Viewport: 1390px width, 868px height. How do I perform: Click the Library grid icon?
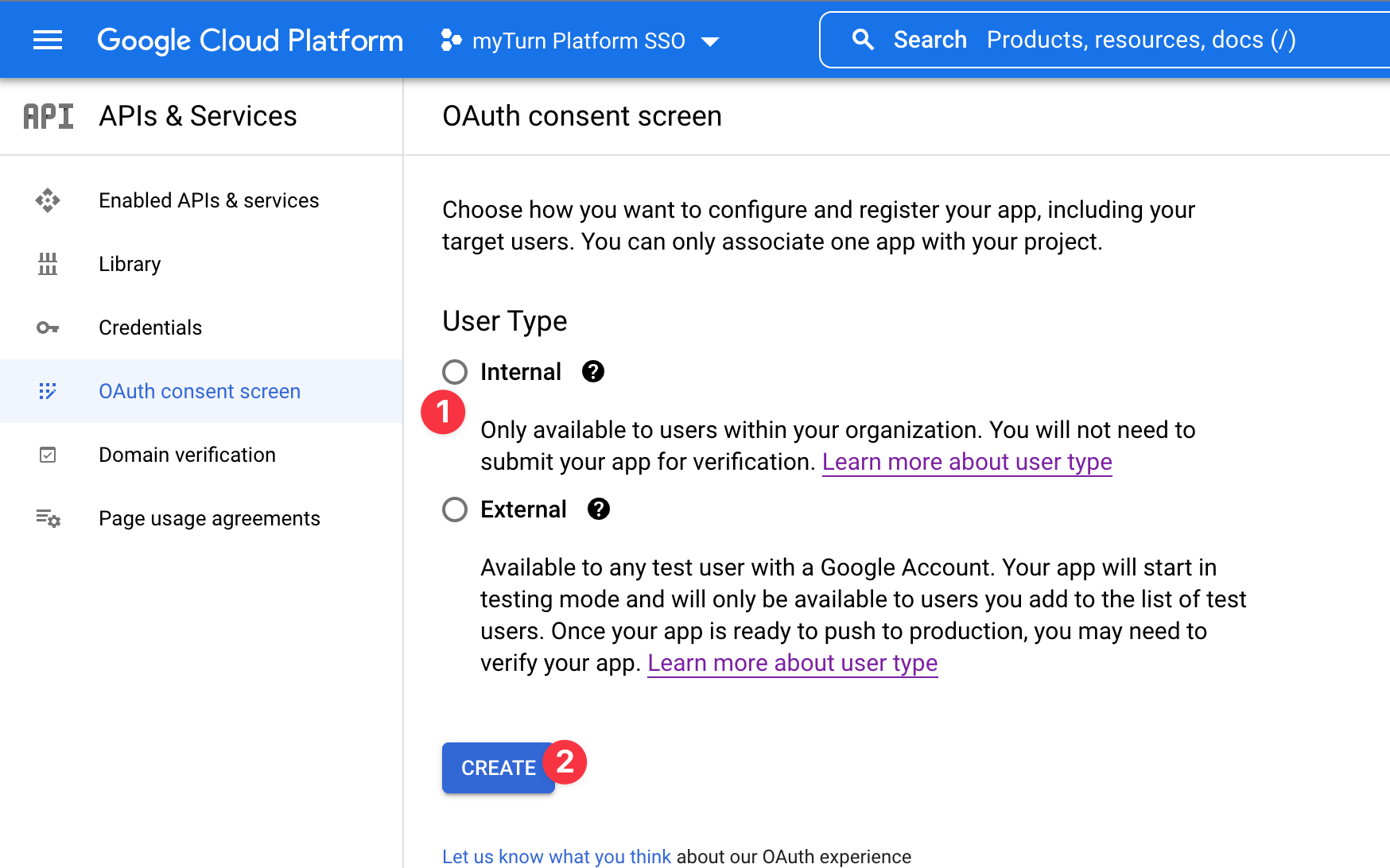48,264
